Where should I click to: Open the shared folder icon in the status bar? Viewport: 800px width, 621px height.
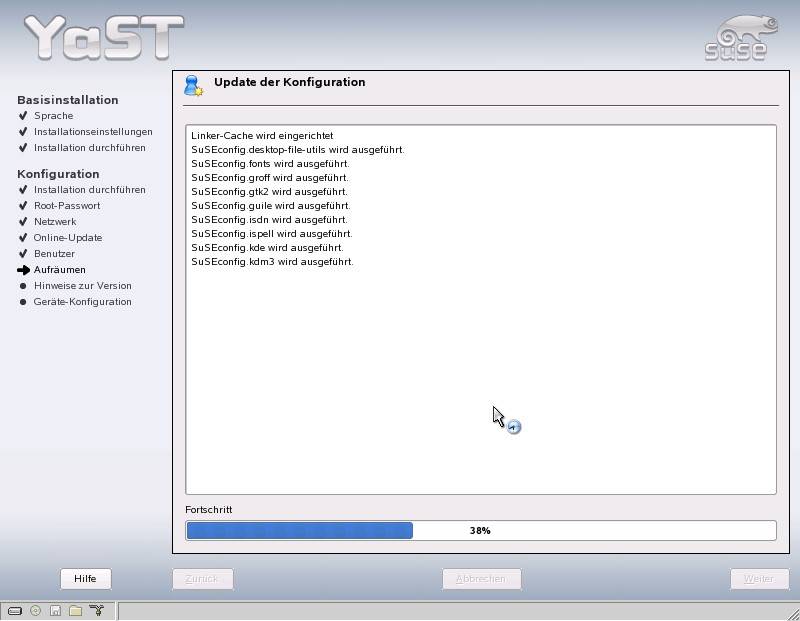76,610
